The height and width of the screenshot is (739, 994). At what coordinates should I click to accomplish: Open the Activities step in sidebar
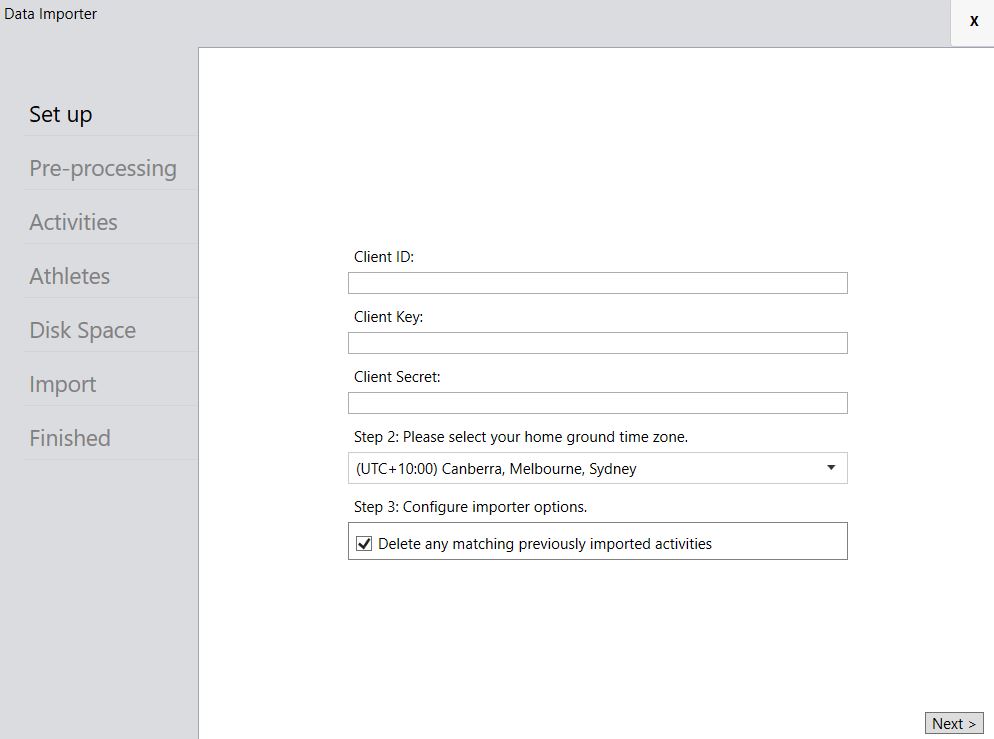(x=74, y=222)
